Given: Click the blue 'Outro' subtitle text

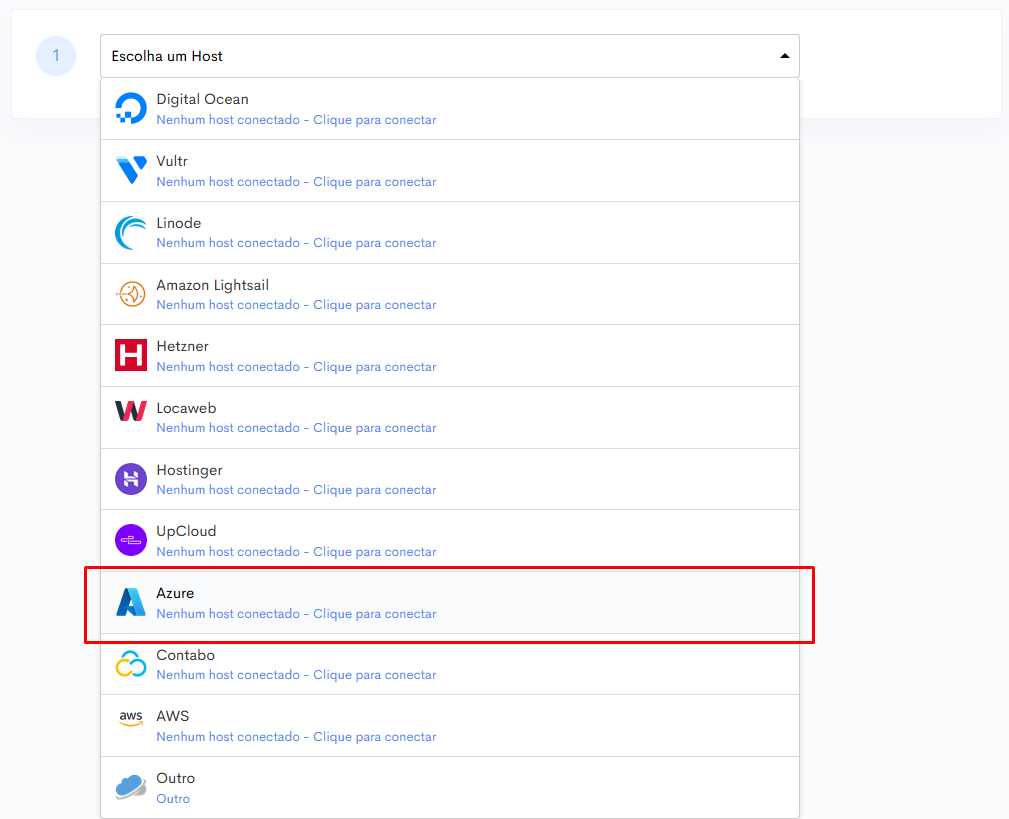Looking at the screenshot, I should click(x=173, y=798).
